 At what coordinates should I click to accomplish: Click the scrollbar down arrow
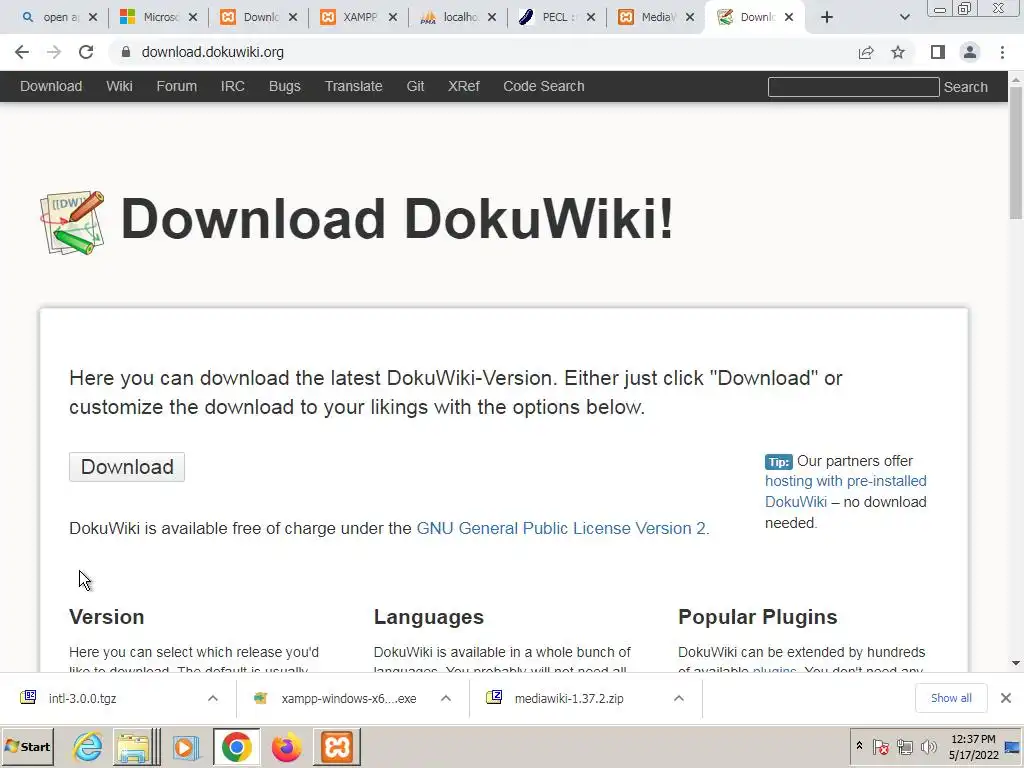1016,664
